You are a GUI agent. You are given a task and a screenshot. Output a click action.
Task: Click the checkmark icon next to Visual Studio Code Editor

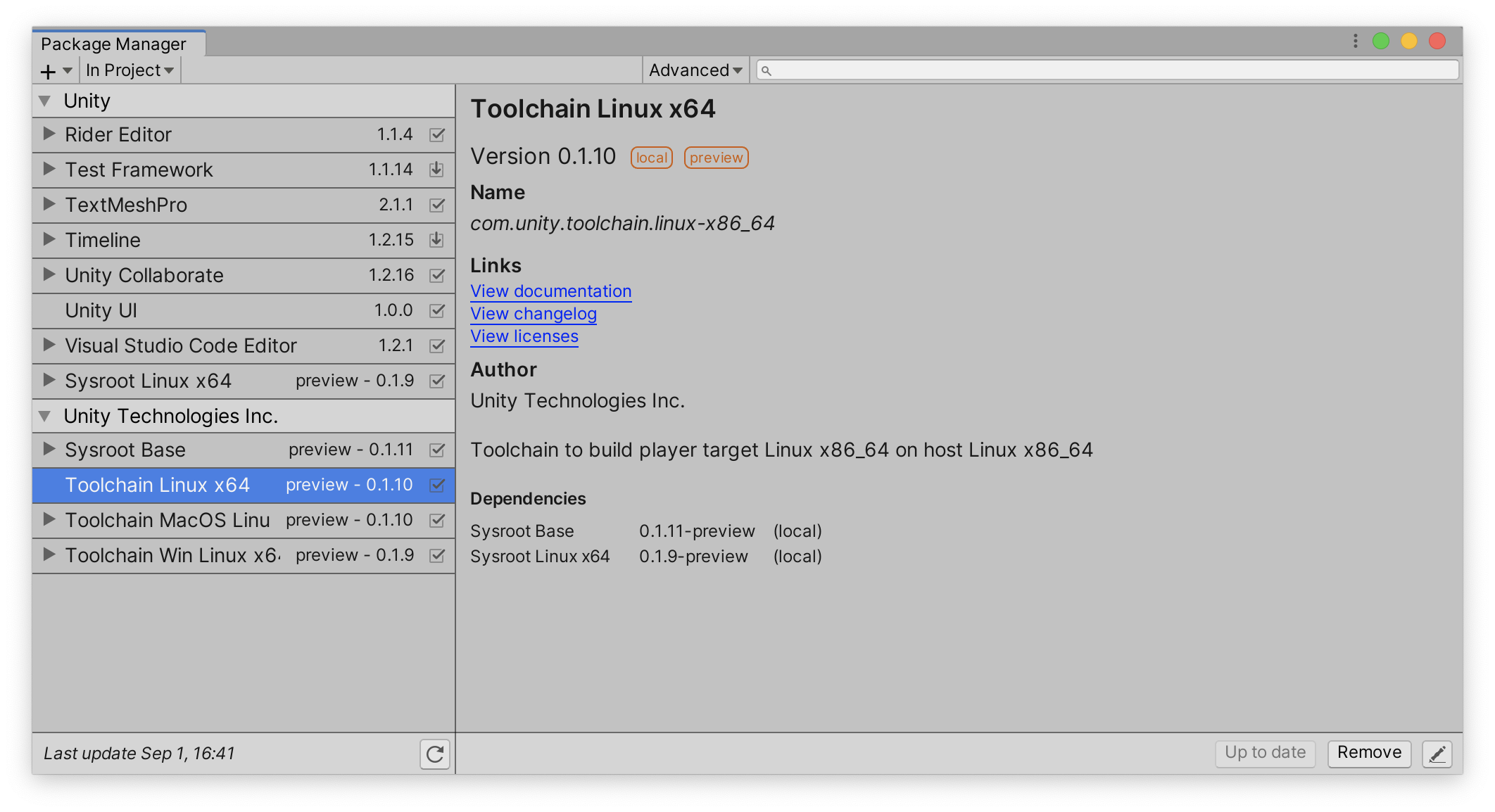click(x=437, y=346)
